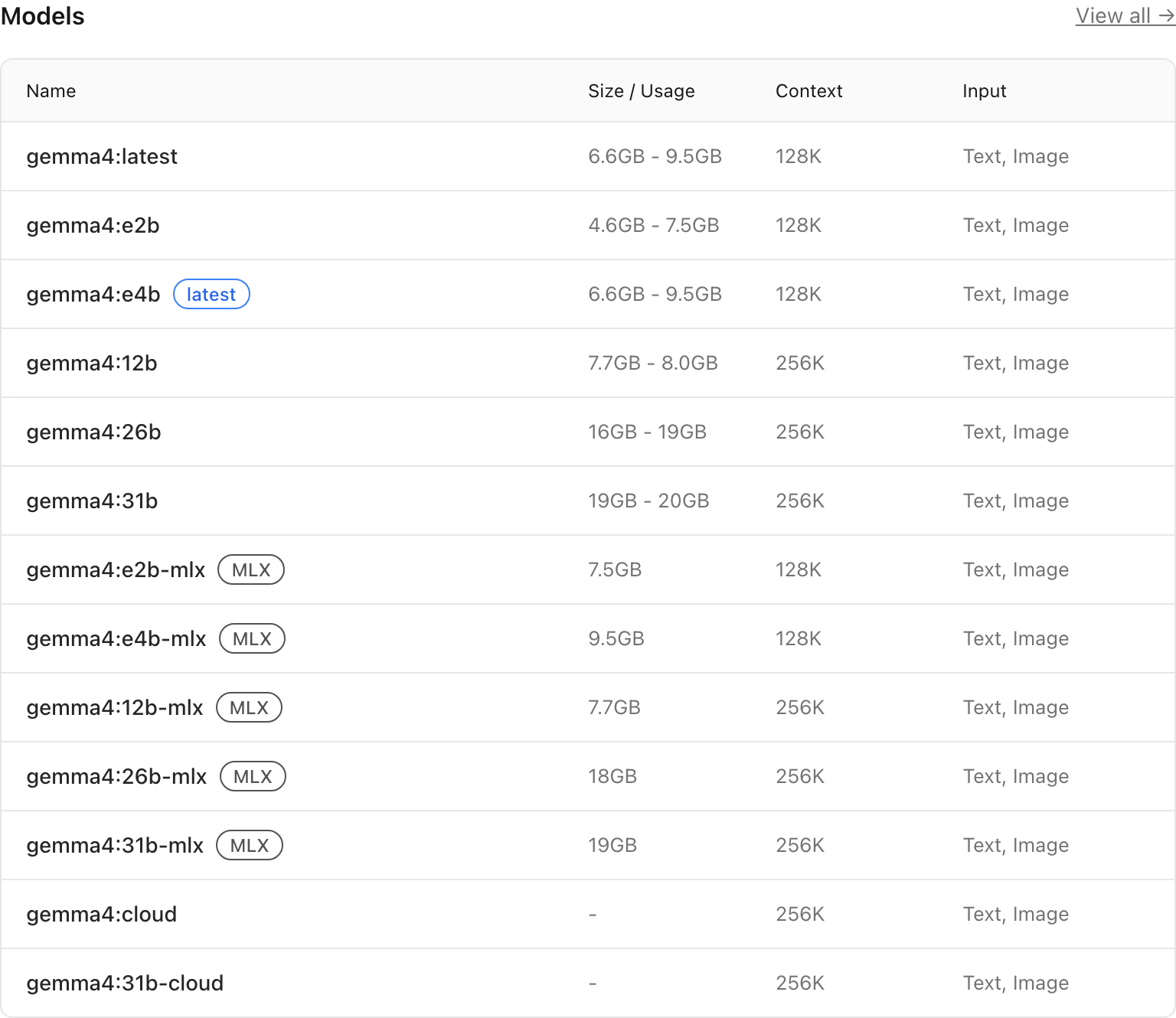The height and width of the screenshot is (1018, 1176).
Task: Click the Input column header
Action: click(985, 90)
